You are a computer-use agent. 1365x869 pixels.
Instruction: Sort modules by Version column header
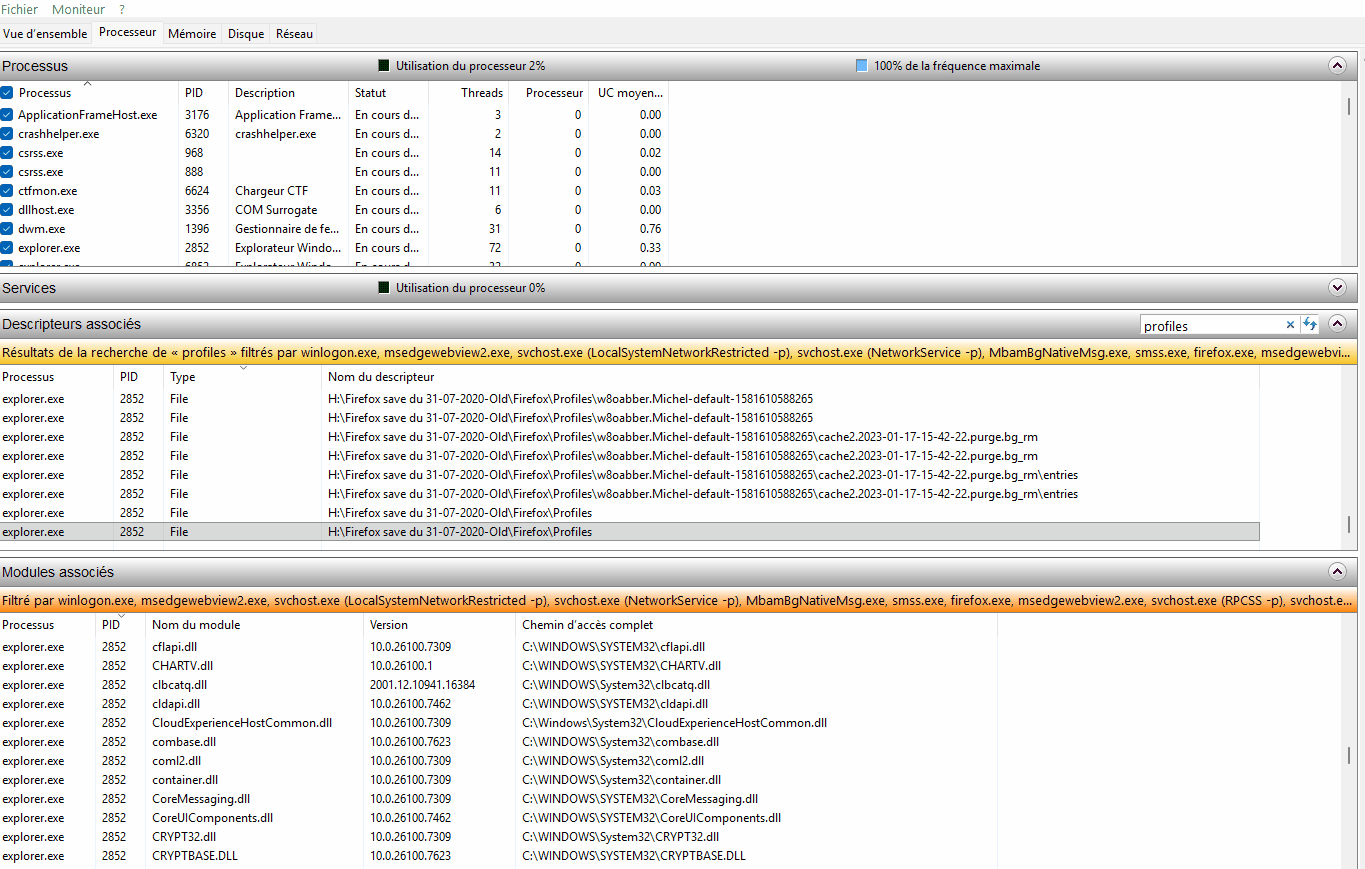(439, 624)
